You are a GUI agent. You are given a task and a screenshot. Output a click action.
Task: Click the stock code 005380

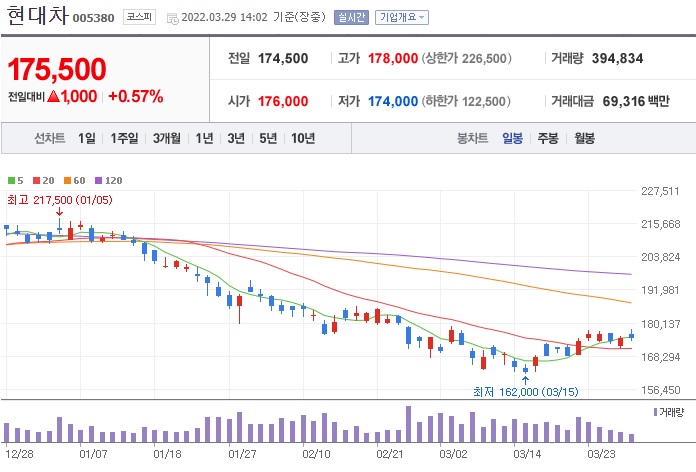tap(93, 18)
